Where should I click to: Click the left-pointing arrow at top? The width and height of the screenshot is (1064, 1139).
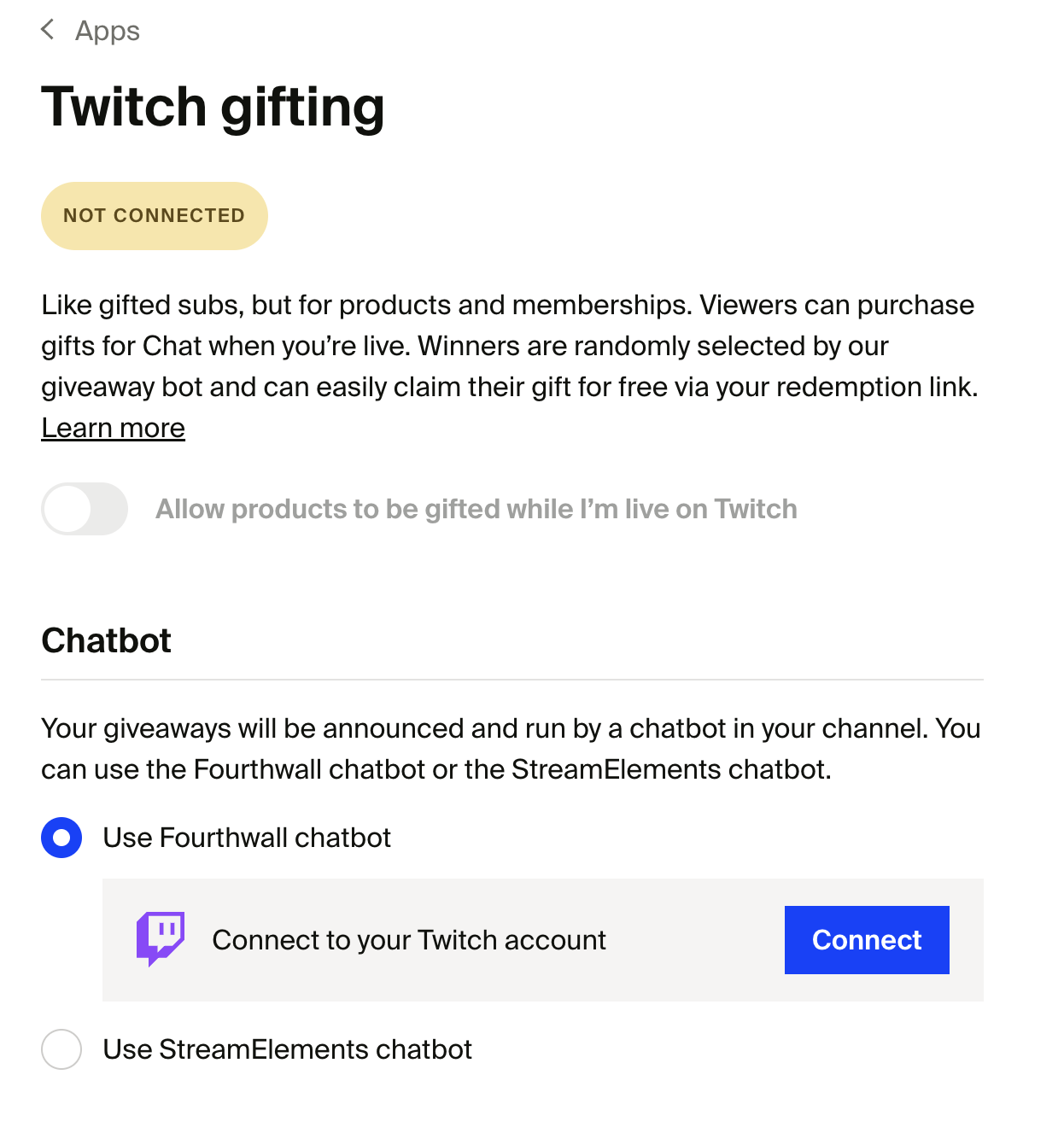coord(48,30)
